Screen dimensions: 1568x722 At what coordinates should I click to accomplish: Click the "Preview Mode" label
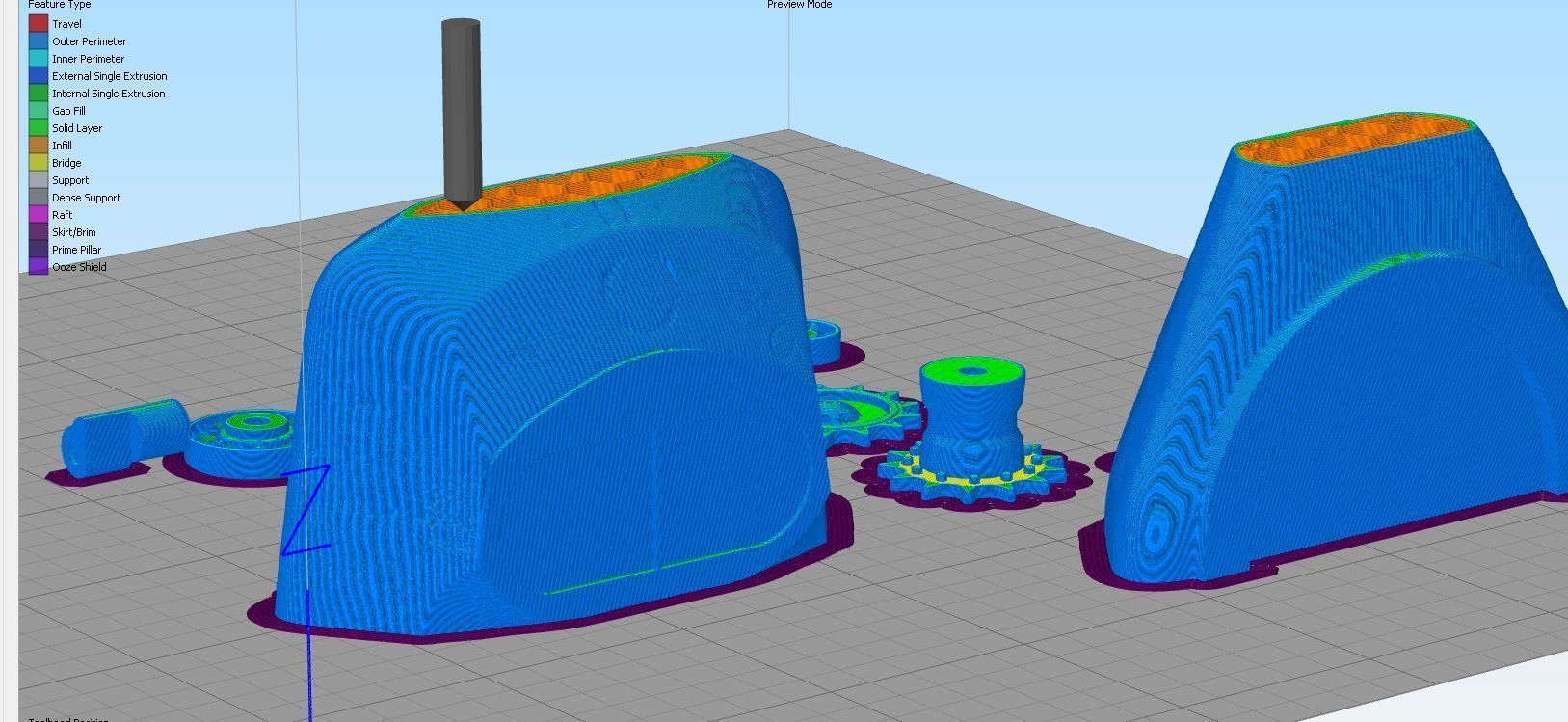(799, 5)
